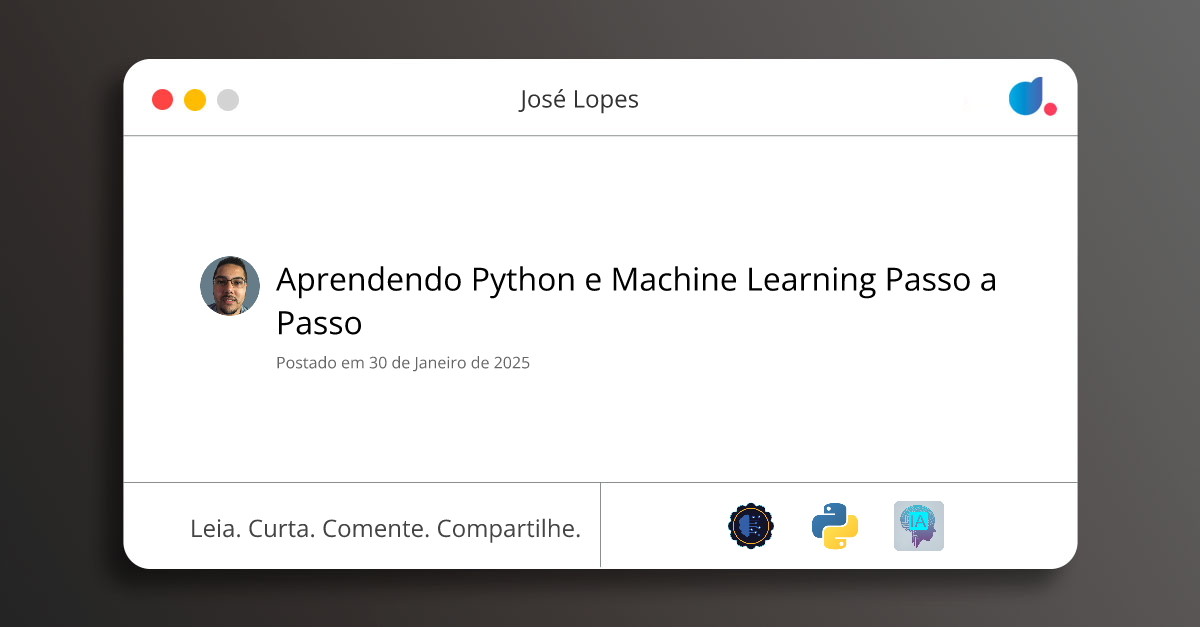Expand the header bar showing José Lopes
The image size is (1200, 628).
pos(600,99)
